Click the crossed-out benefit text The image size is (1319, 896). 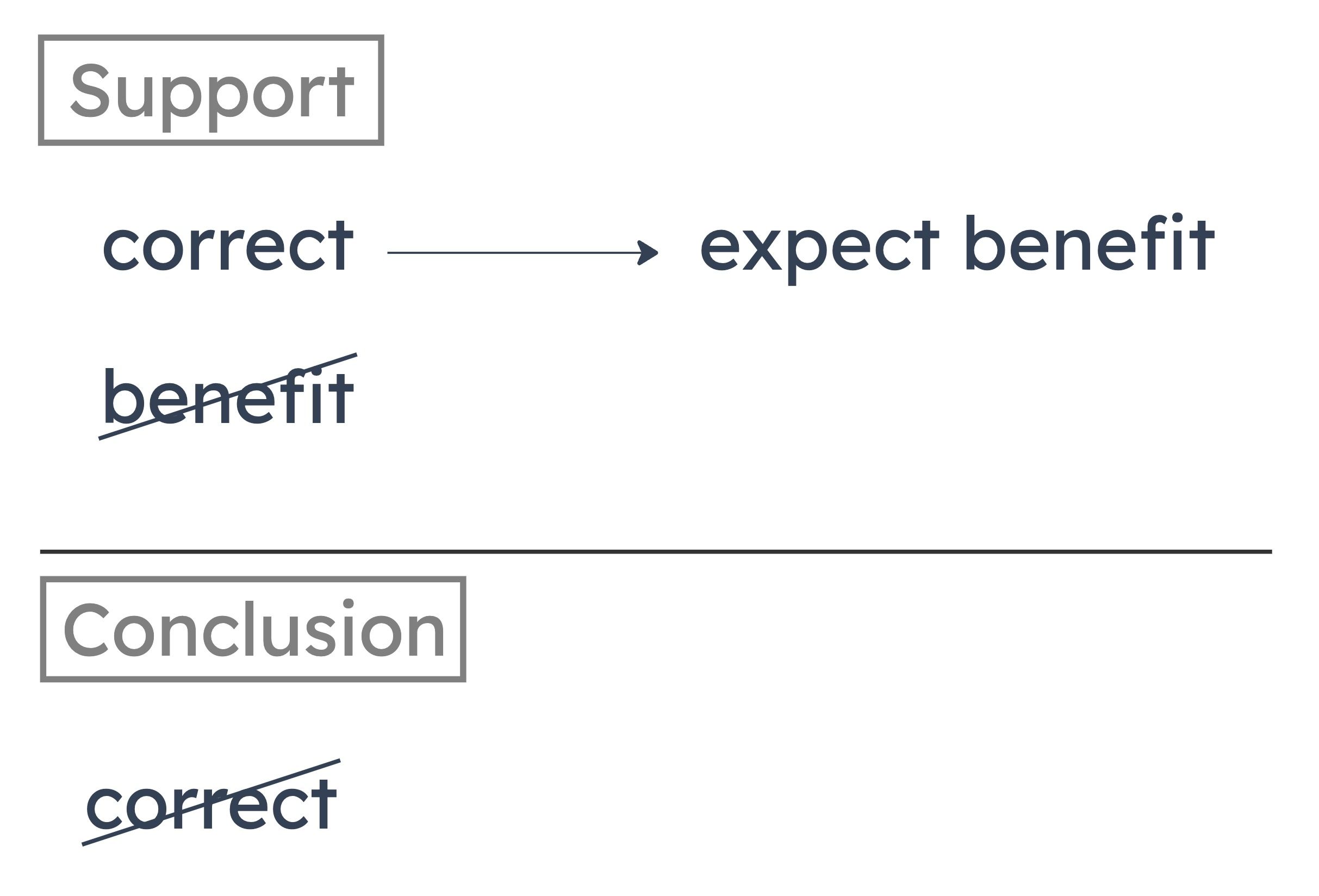click(229, 397)
